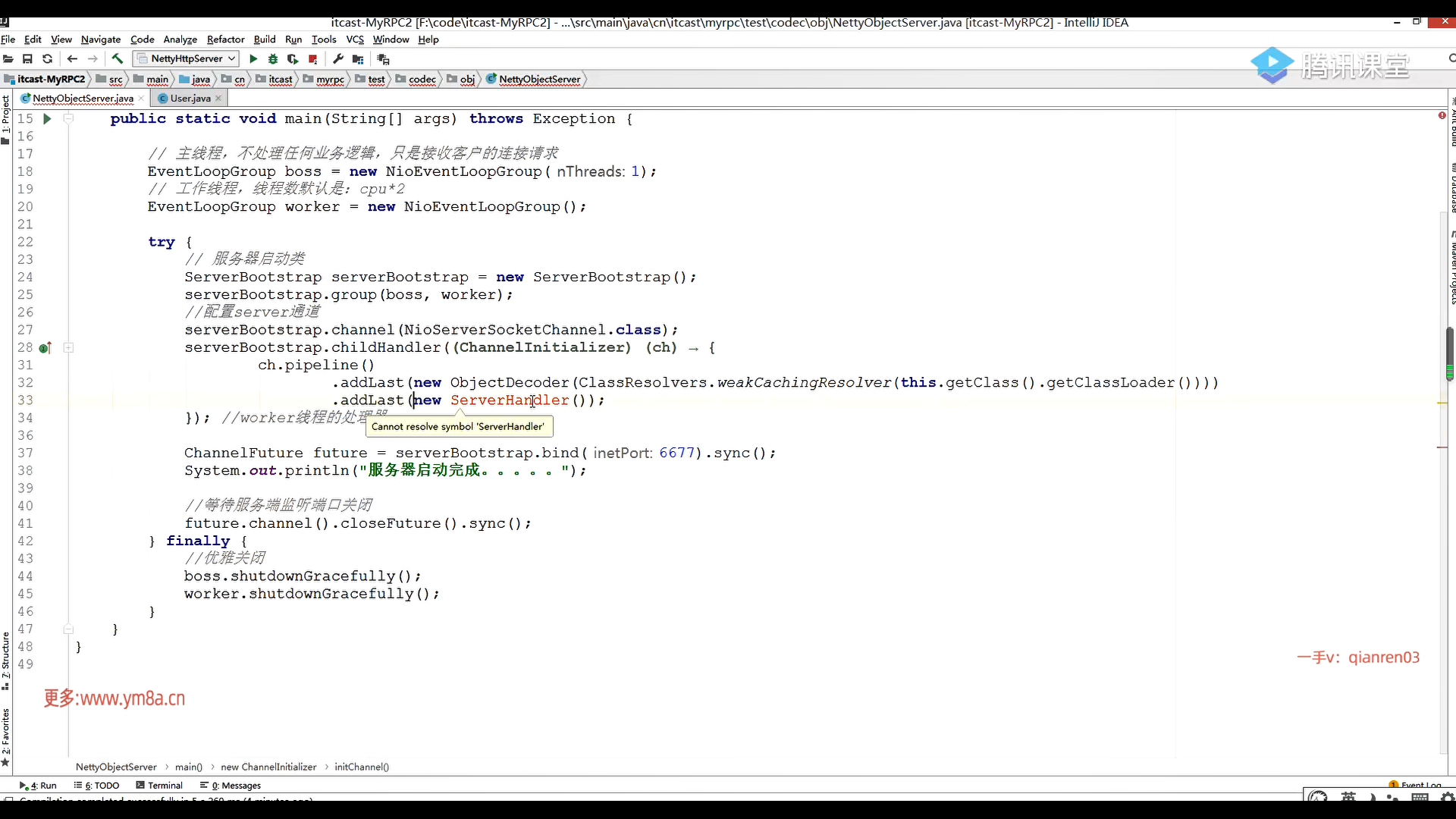Start debugging with the bug icon
The width and height of the screenshot is (1456, 819).
(273, 59)
